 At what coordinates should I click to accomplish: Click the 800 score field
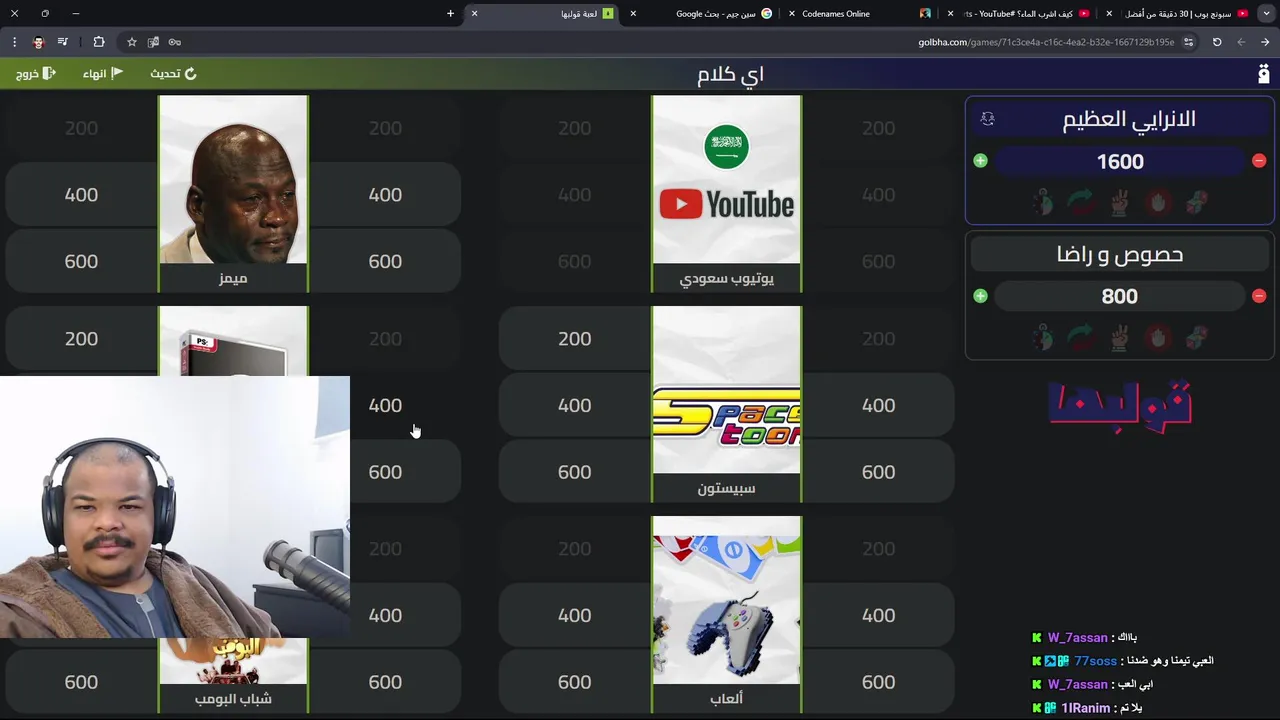pyautogui.click(x=1120, y=296)
